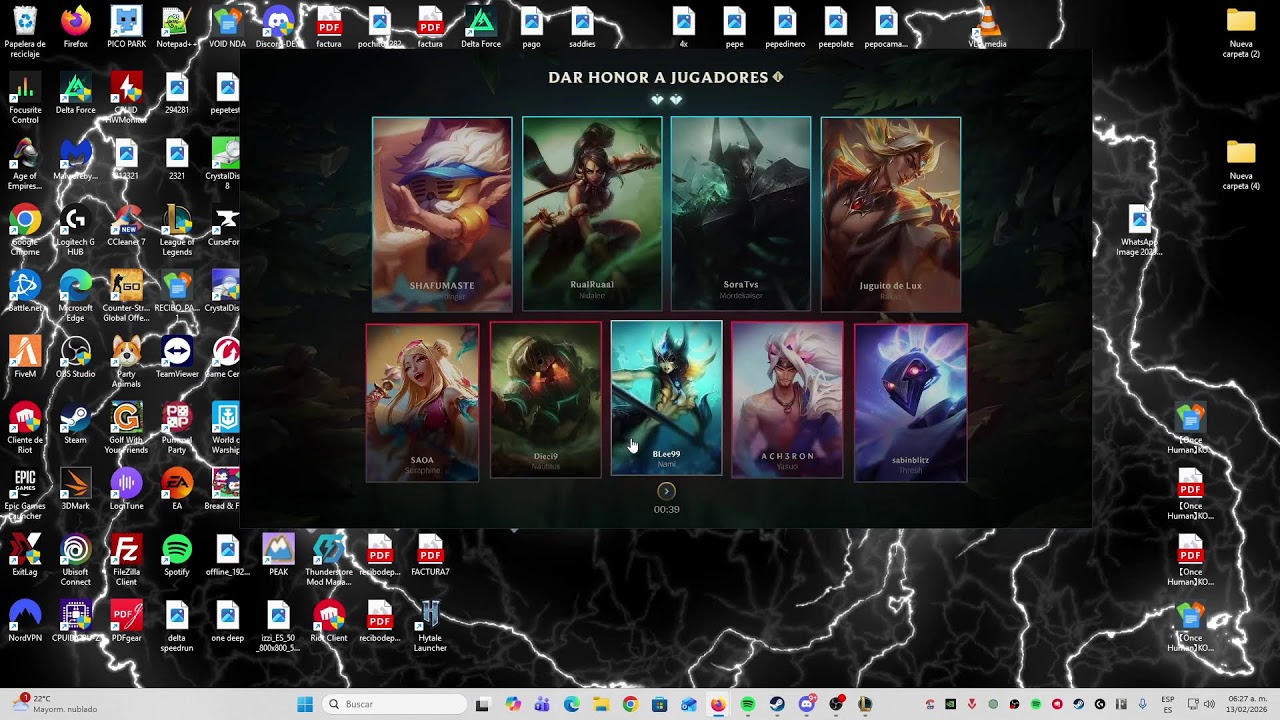Open volume control in system tray

pyautogui.click(x=1209, y=704)
